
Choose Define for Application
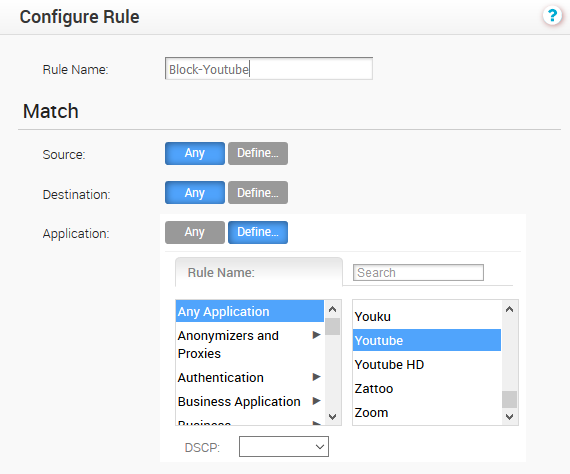tap(258, 232)
